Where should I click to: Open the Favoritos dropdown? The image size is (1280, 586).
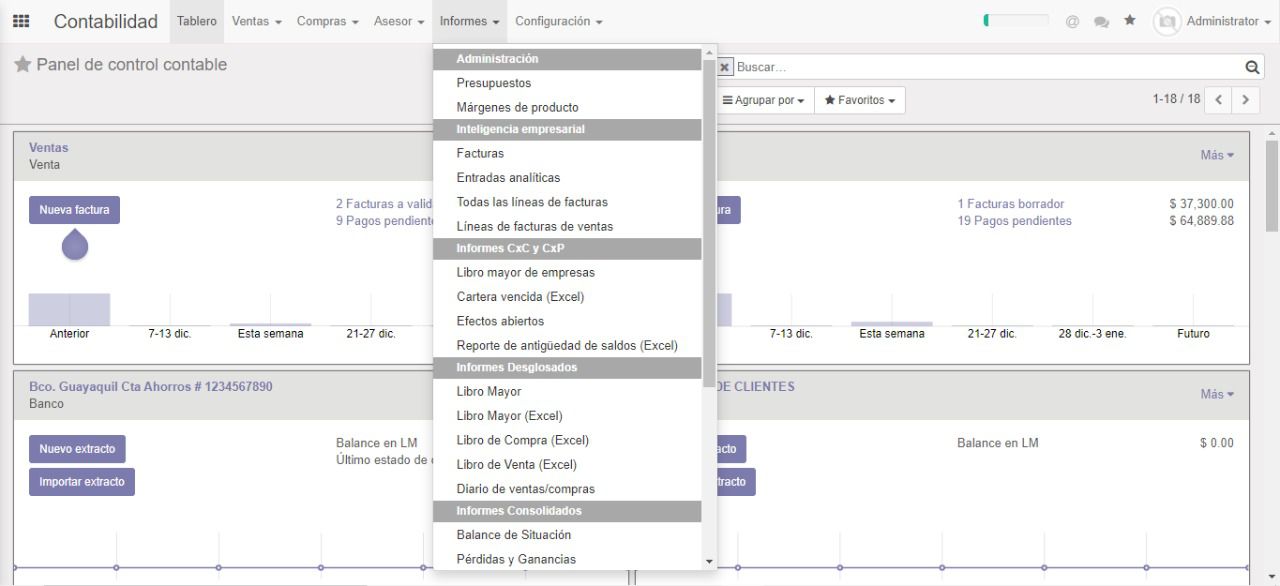tap(859, 100)
